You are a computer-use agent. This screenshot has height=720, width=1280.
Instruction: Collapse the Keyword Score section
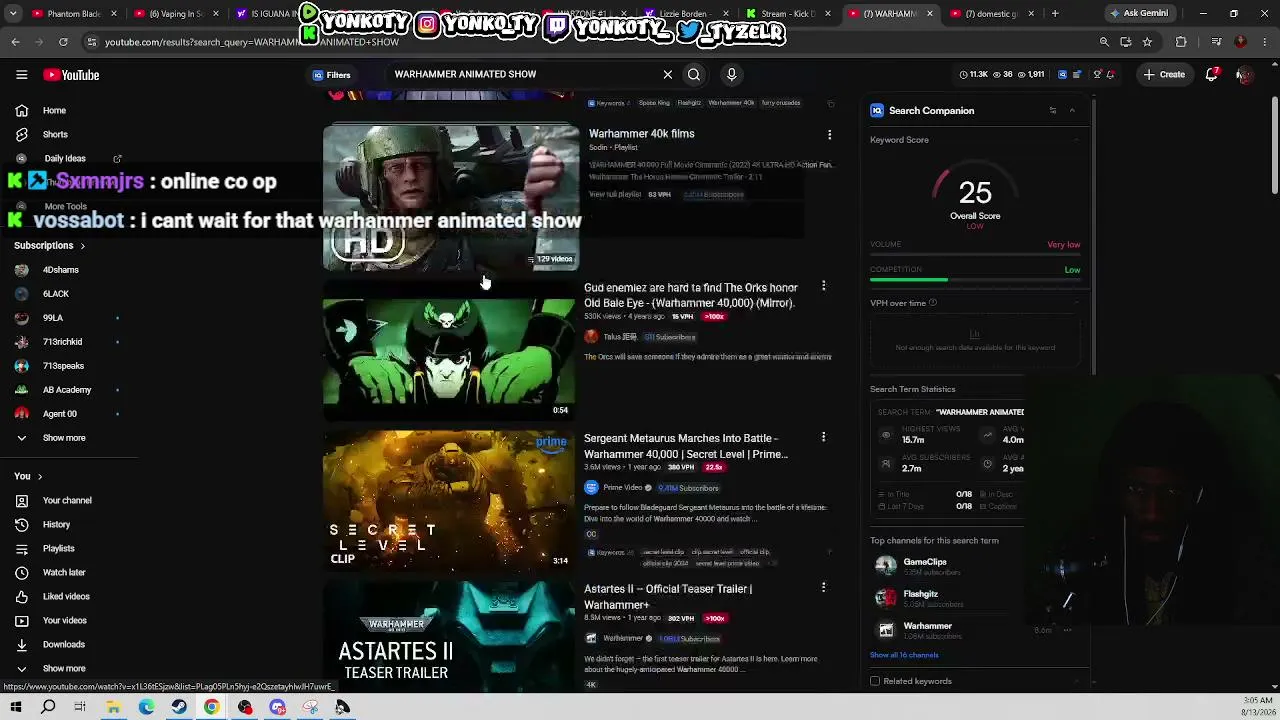(1076, 140)
